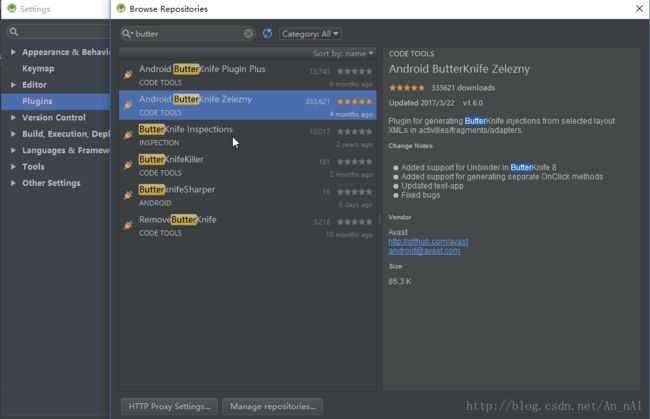Select Keymap in Settings sidebar
Image resolution: width=650 pixels, height=419 pixels.
pos(38,68)
